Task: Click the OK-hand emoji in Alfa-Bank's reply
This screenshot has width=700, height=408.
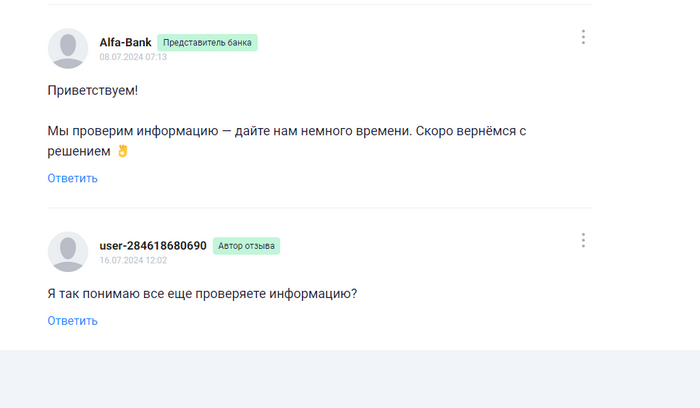Action: tap(124, 151)
